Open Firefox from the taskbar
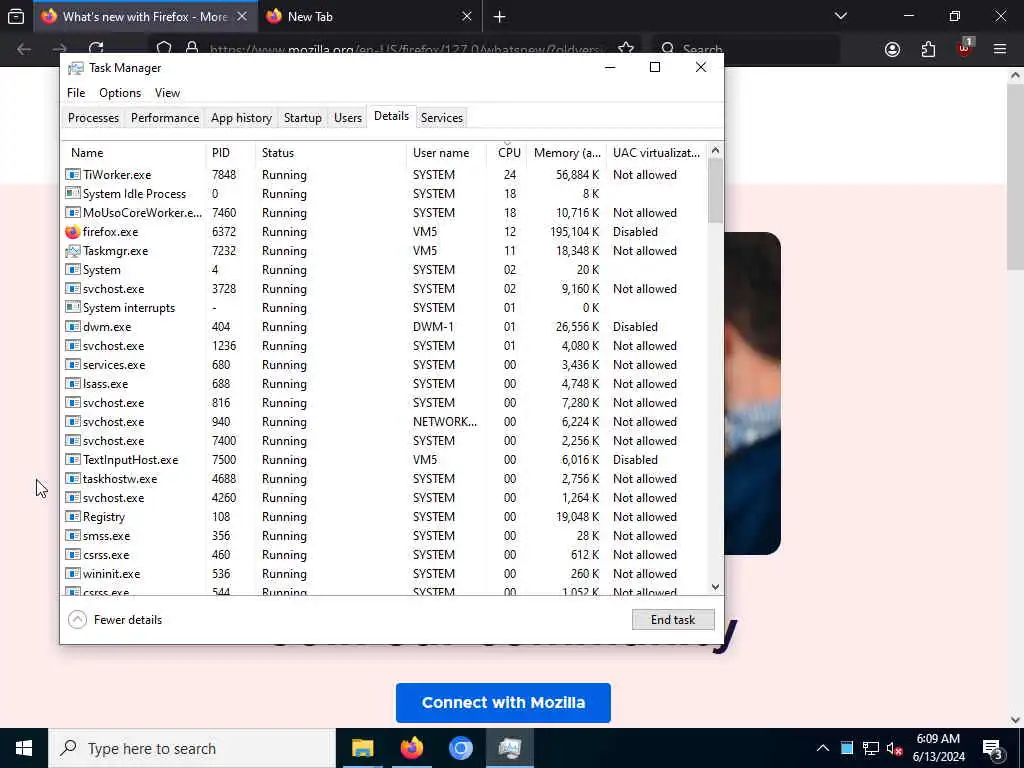The height and width of the screenshot is (768, 1024). point(411,748)
